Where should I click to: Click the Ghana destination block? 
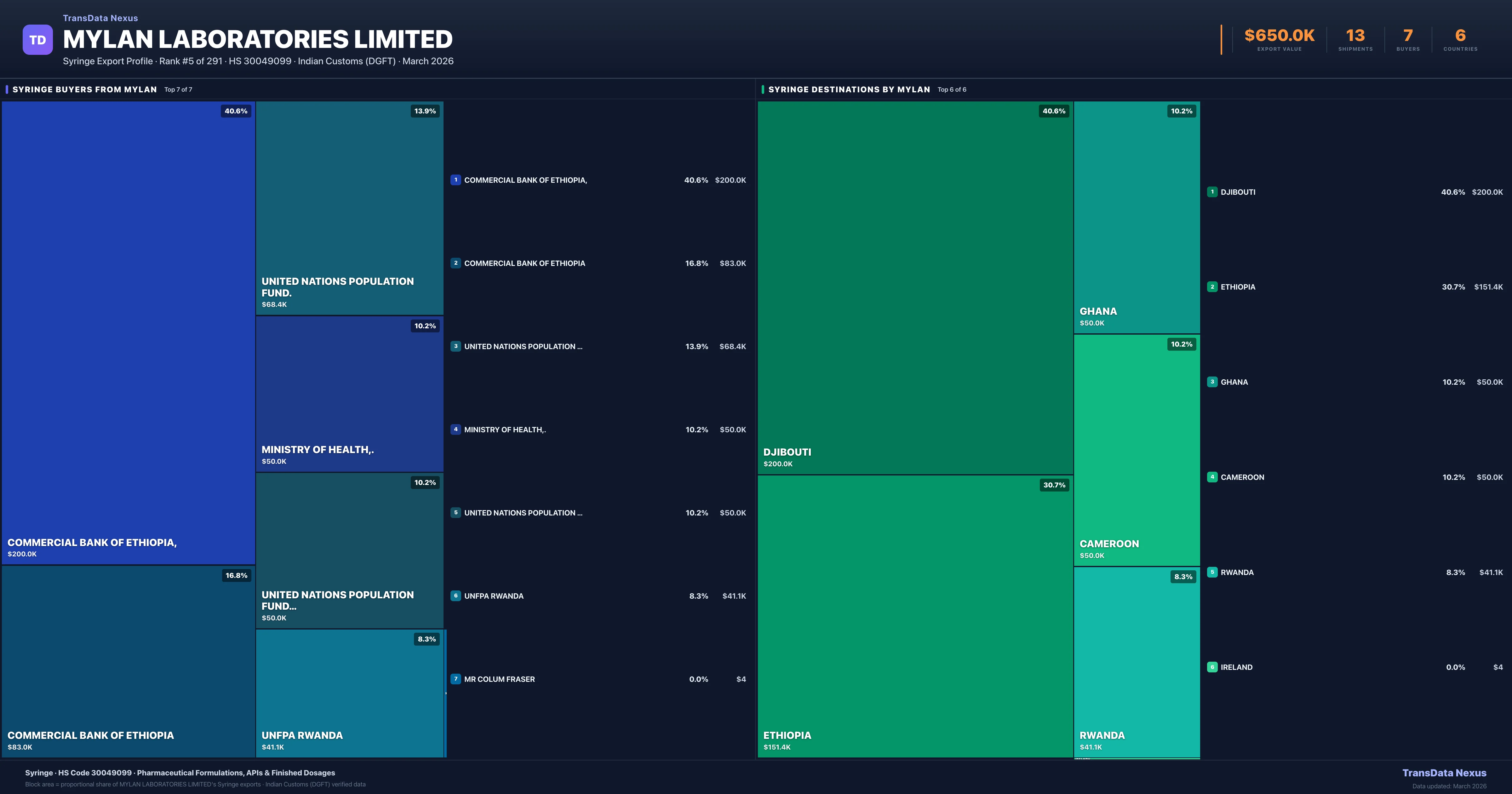1136,217
